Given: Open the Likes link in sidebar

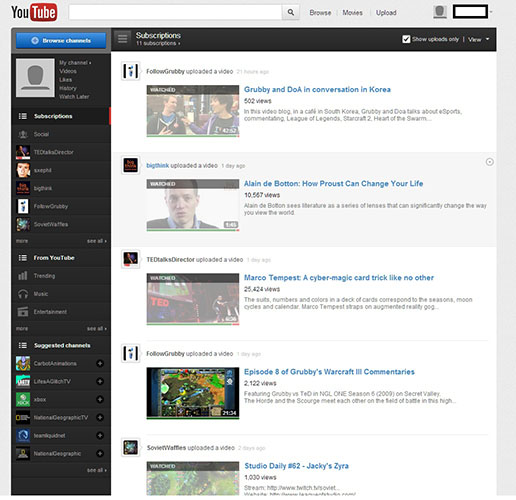Looking at the screenshot, I should tap(65, 80).
